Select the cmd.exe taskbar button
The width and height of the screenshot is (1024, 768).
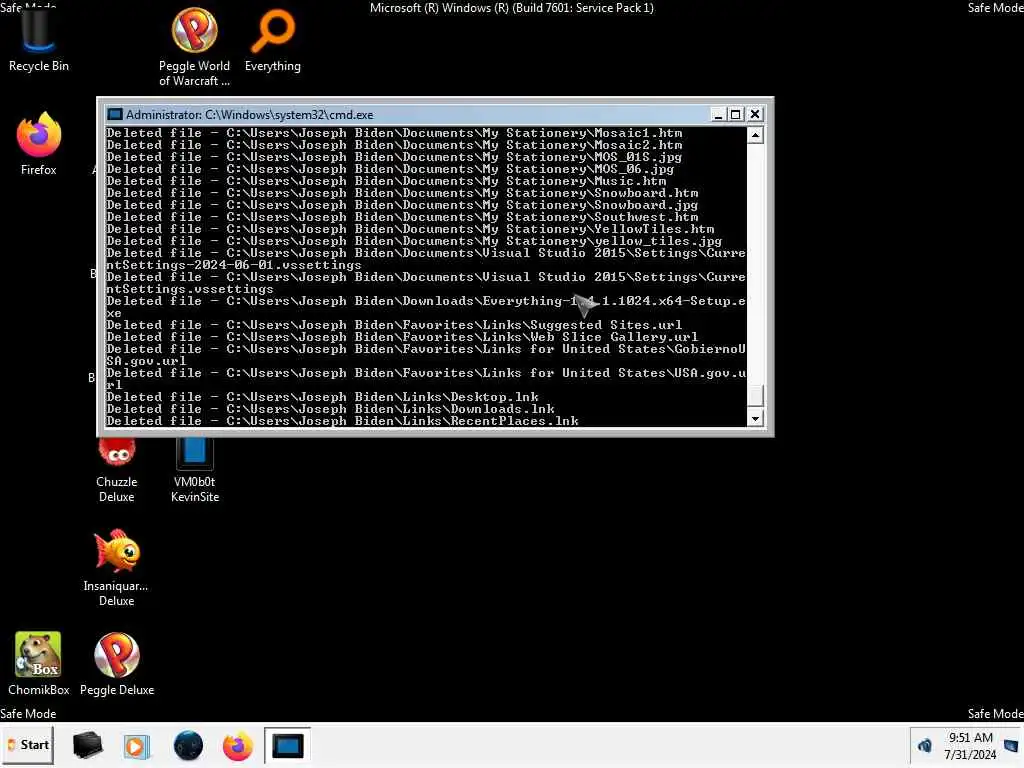(x=287, y=745)
